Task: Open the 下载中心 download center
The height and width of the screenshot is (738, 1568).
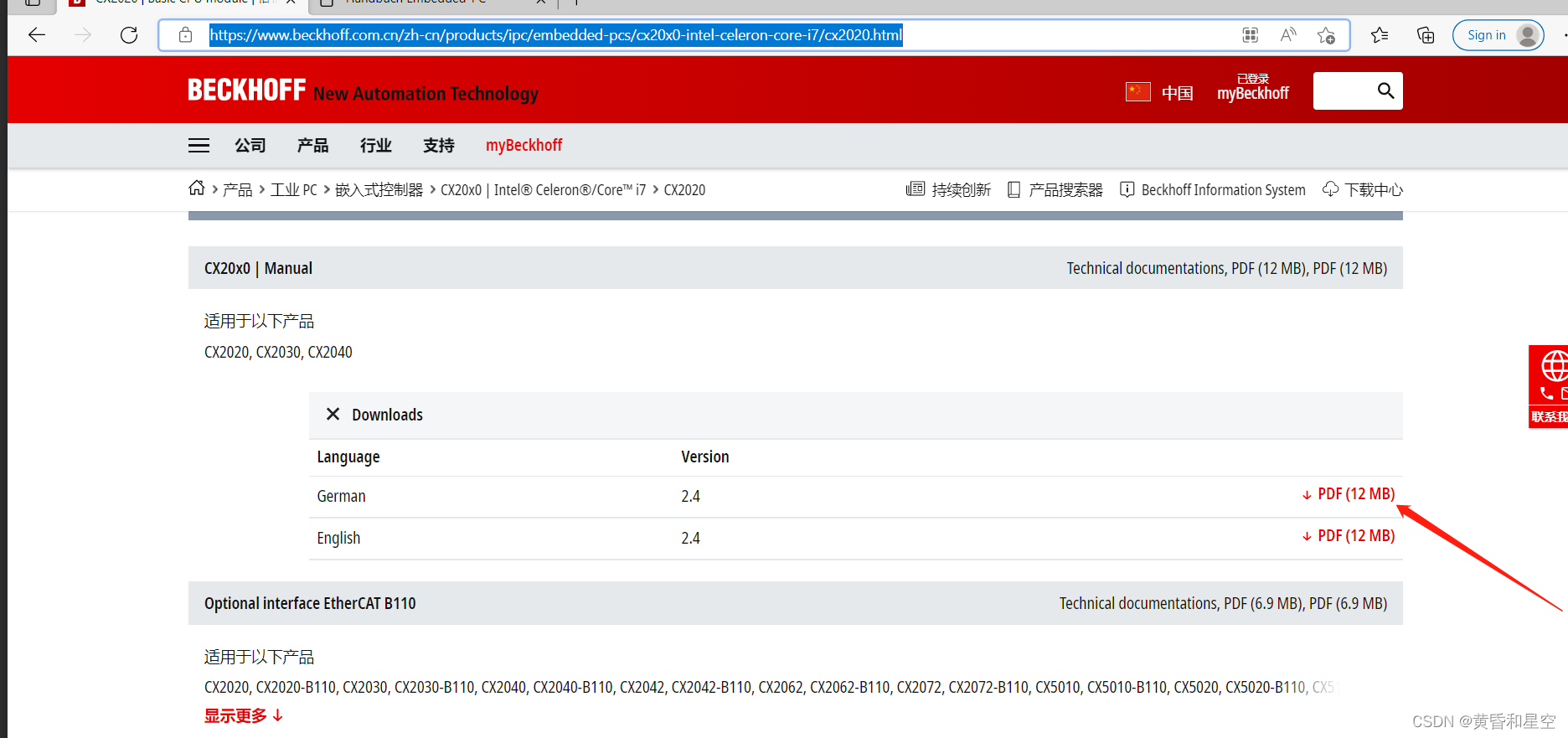Action: click(1363, 190)
